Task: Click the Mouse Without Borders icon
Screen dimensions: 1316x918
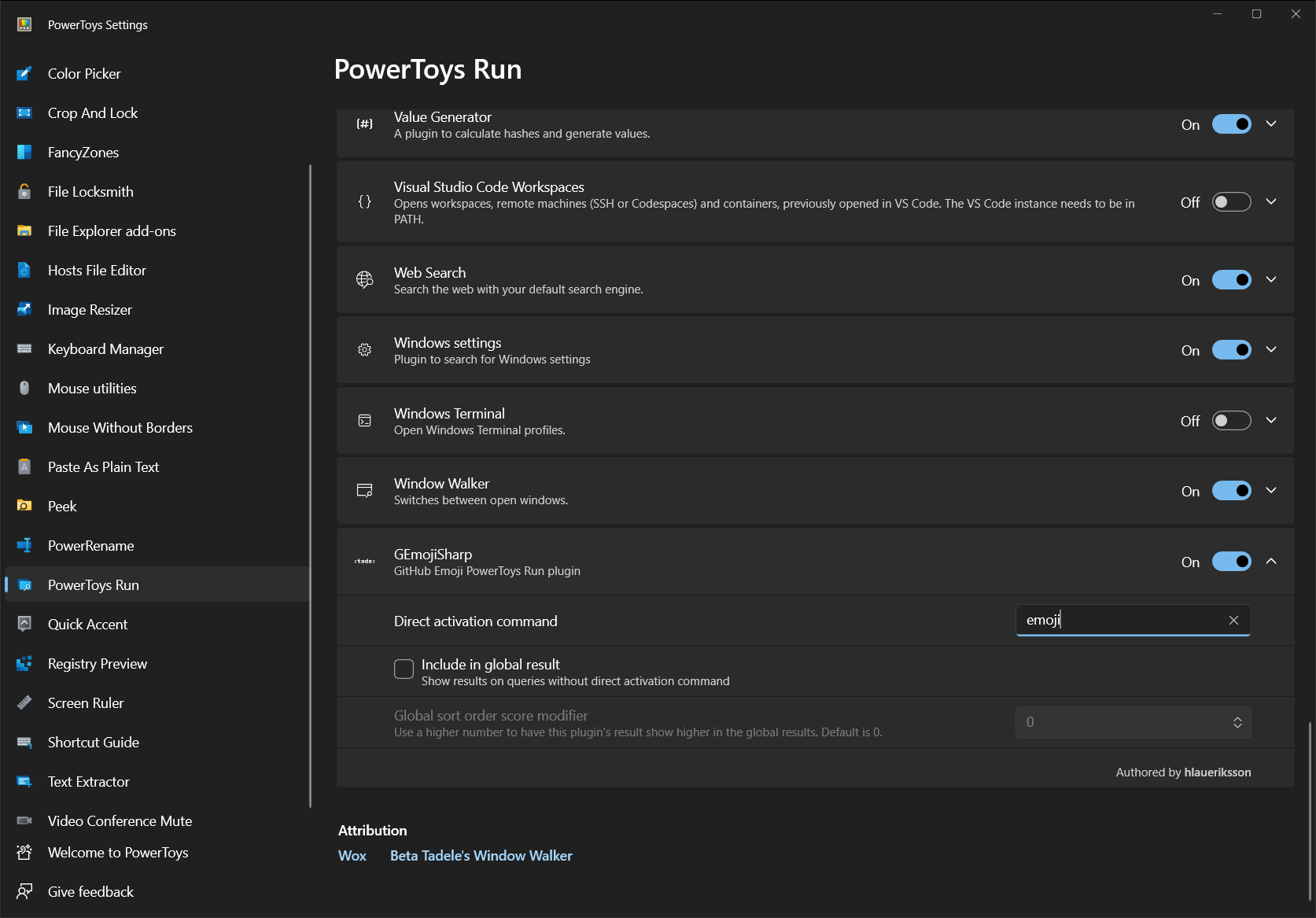Action: coord(24,428)
